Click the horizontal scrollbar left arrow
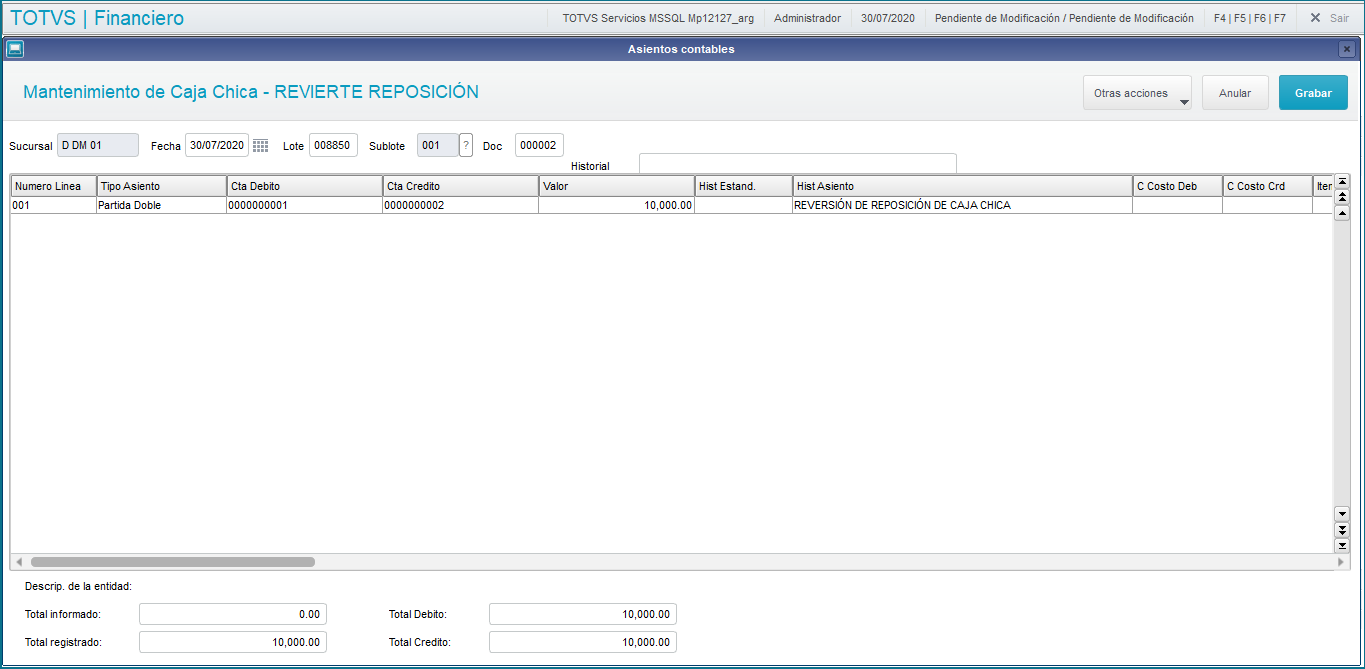The height and width of the screenshot is (669, 1365). [19, 562]
